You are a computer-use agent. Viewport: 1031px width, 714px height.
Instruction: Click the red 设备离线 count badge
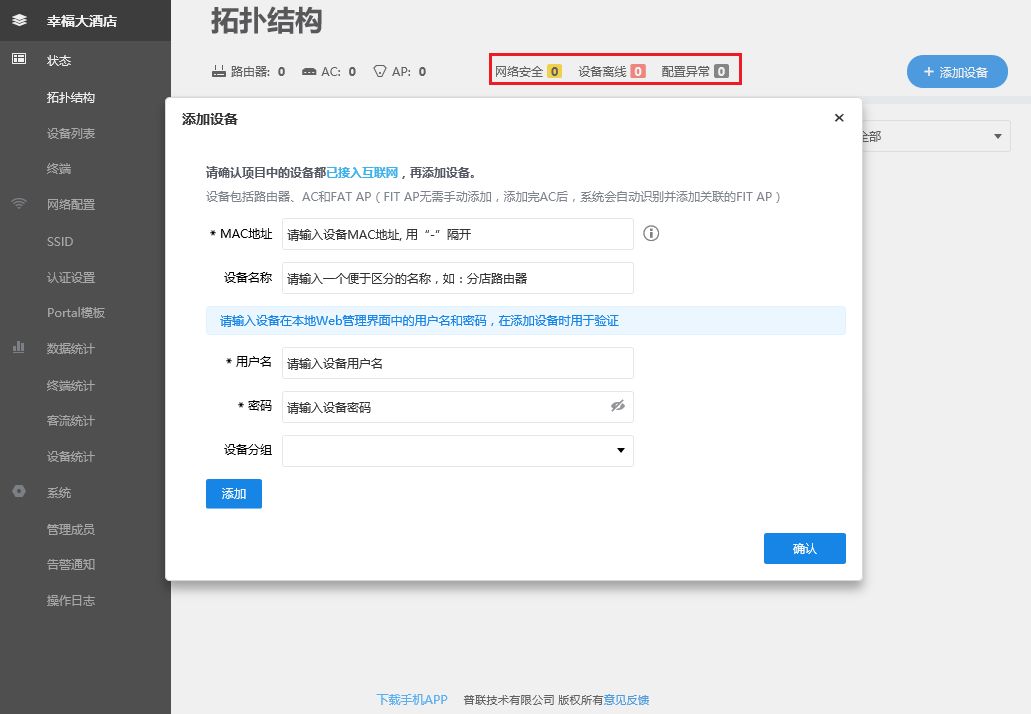click(x=638, y=71)
